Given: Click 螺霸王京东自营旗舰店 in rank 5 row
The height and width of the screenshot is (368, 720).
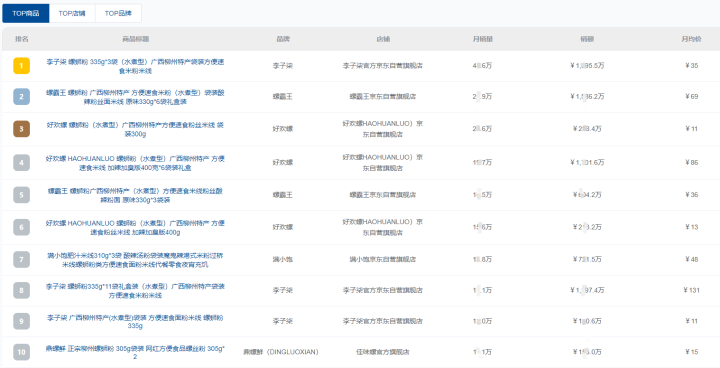Looking at the screenshot, I should tap(383, 195).
